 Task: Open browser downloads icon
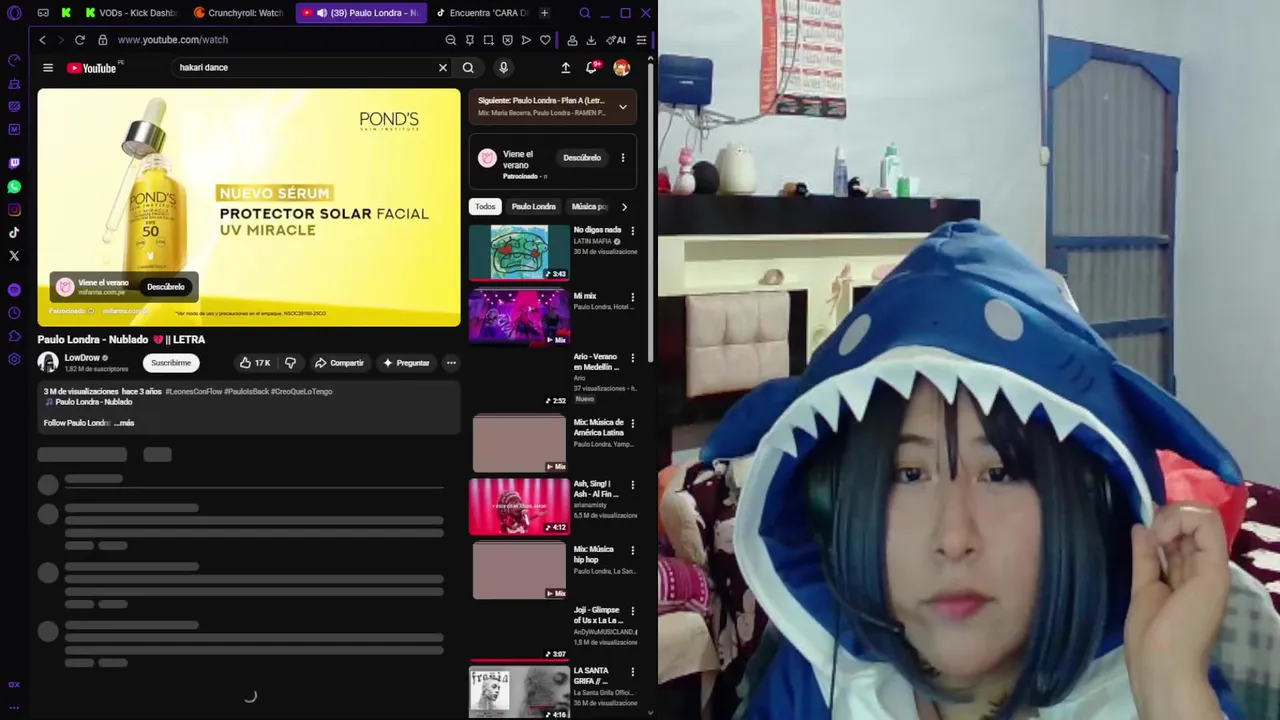pyautogui.click(x=591, y=40)
